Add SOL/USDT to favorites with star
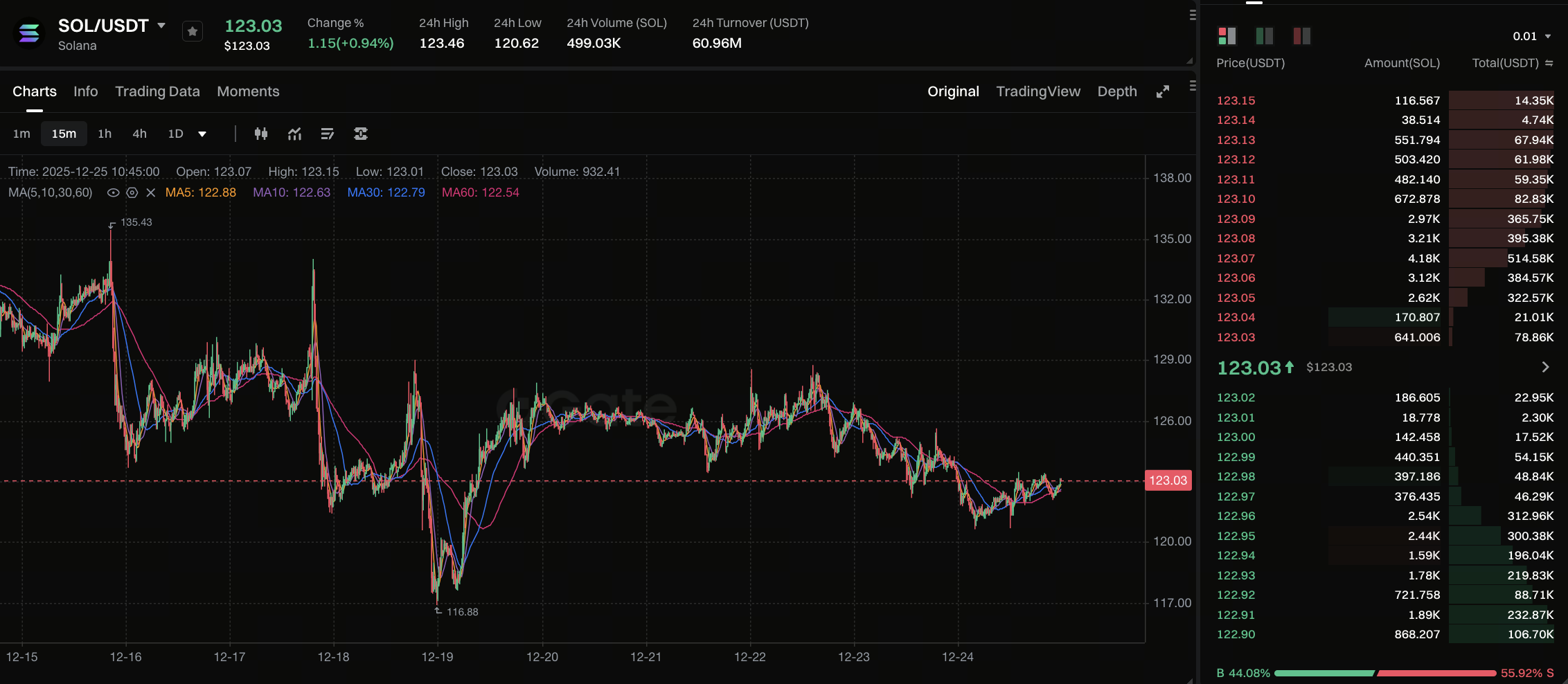 click(x=193, y=31)
